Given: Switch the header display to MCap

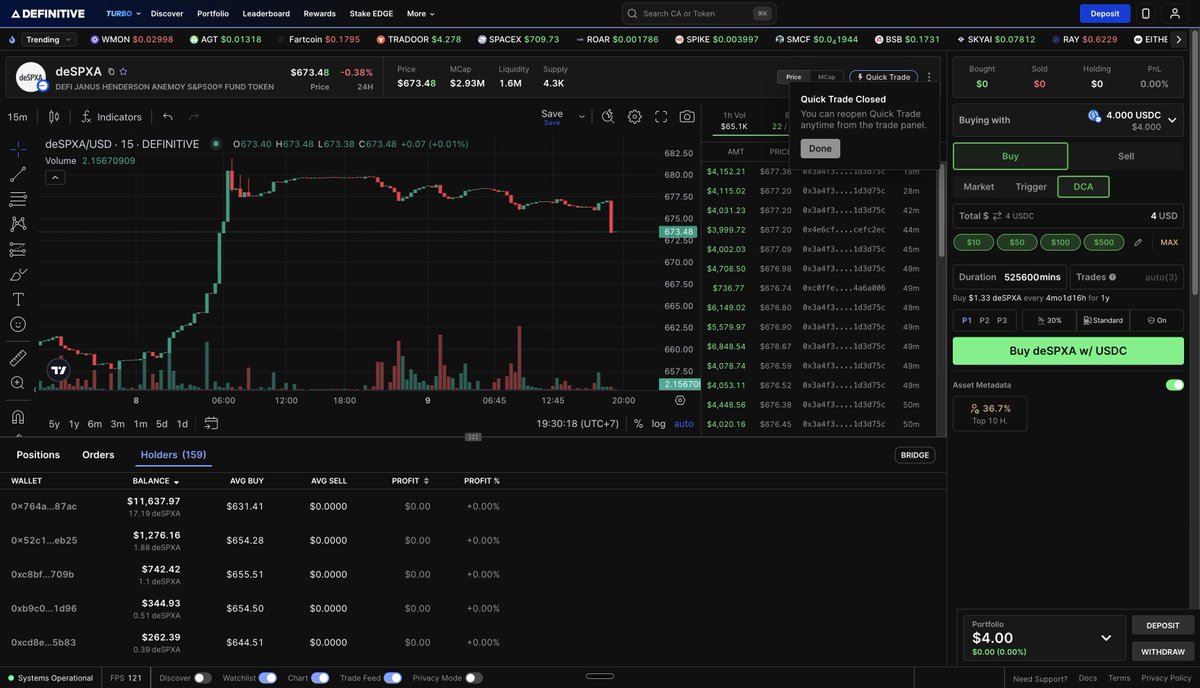Looking at the screenshot, I should tap(827, 77).
